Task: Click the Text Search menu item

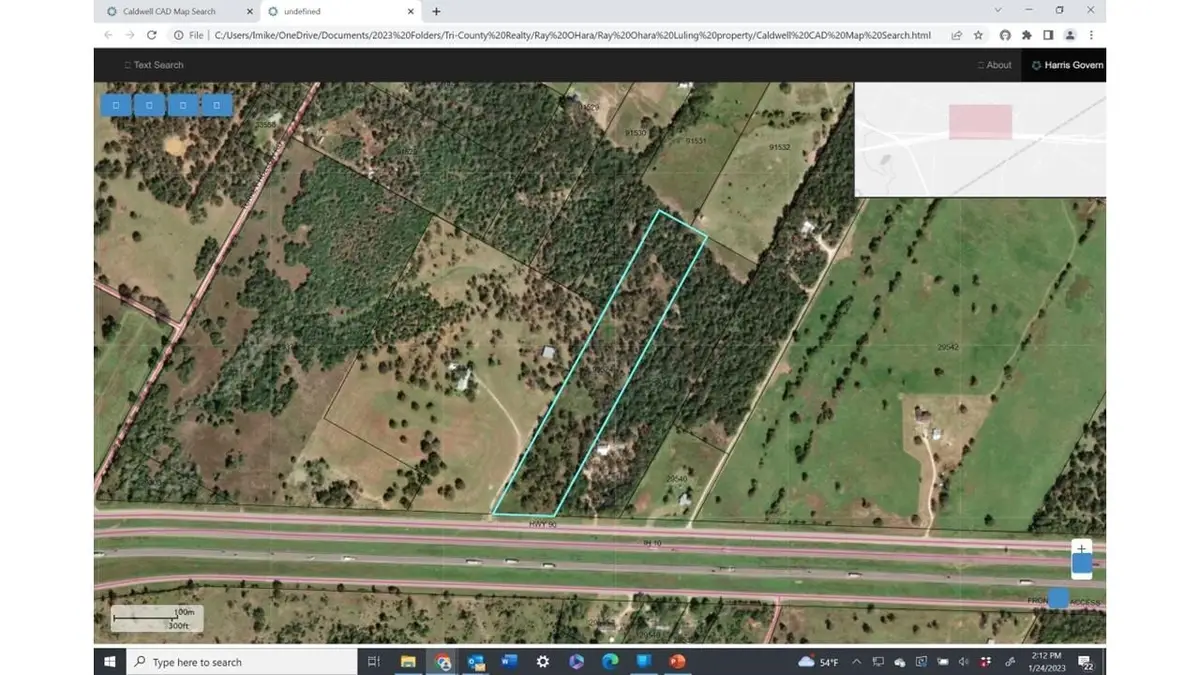Action: tap(154, 64)
